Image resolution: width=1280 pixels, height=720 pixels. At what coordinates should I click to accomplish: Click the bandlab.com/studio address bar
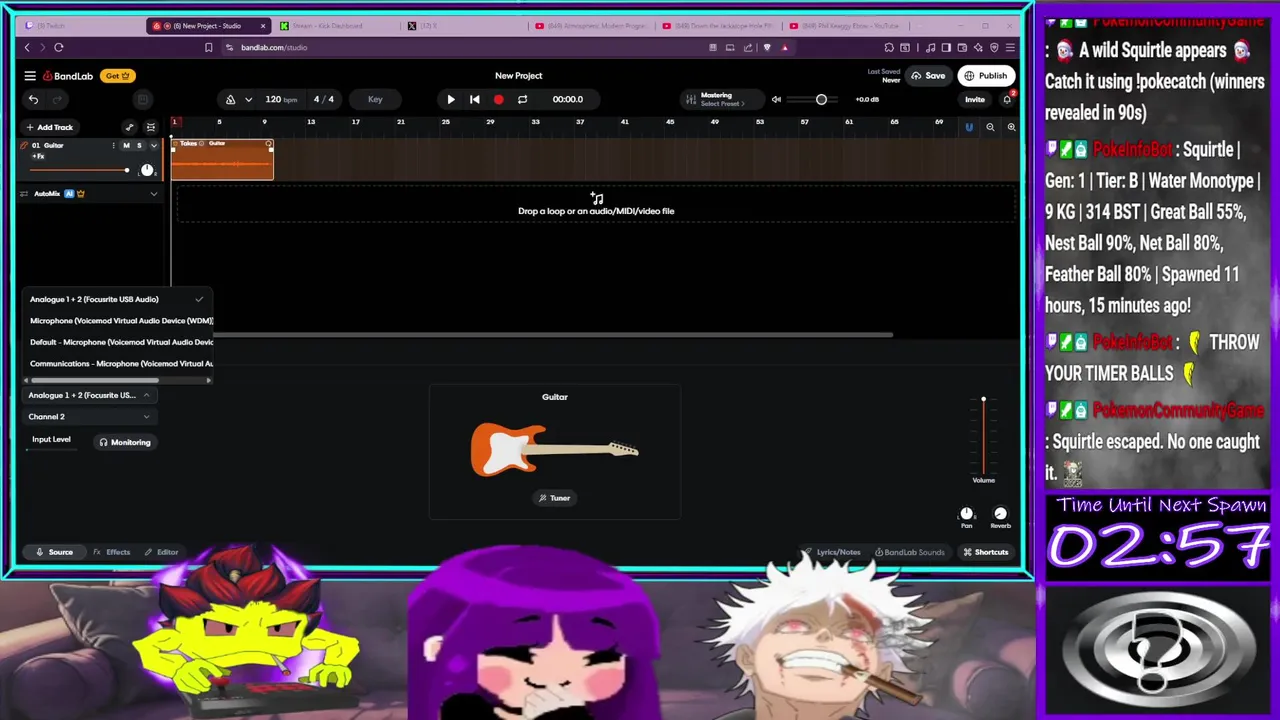pos(274,47)
